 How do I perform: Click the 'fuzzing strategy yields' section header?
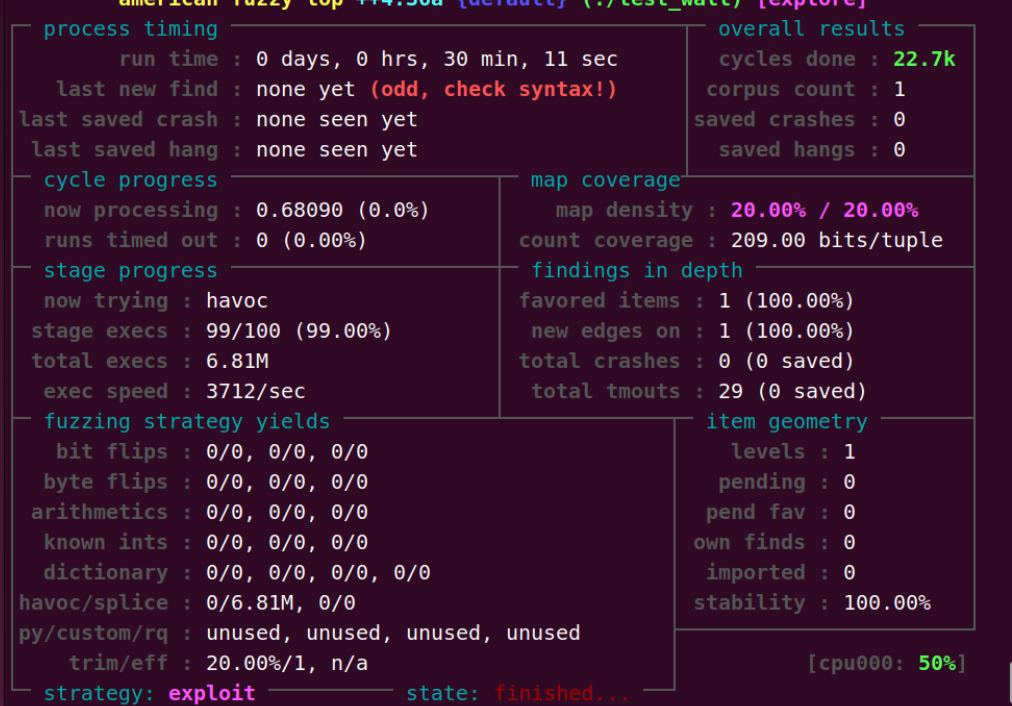[x=187, y=421]
